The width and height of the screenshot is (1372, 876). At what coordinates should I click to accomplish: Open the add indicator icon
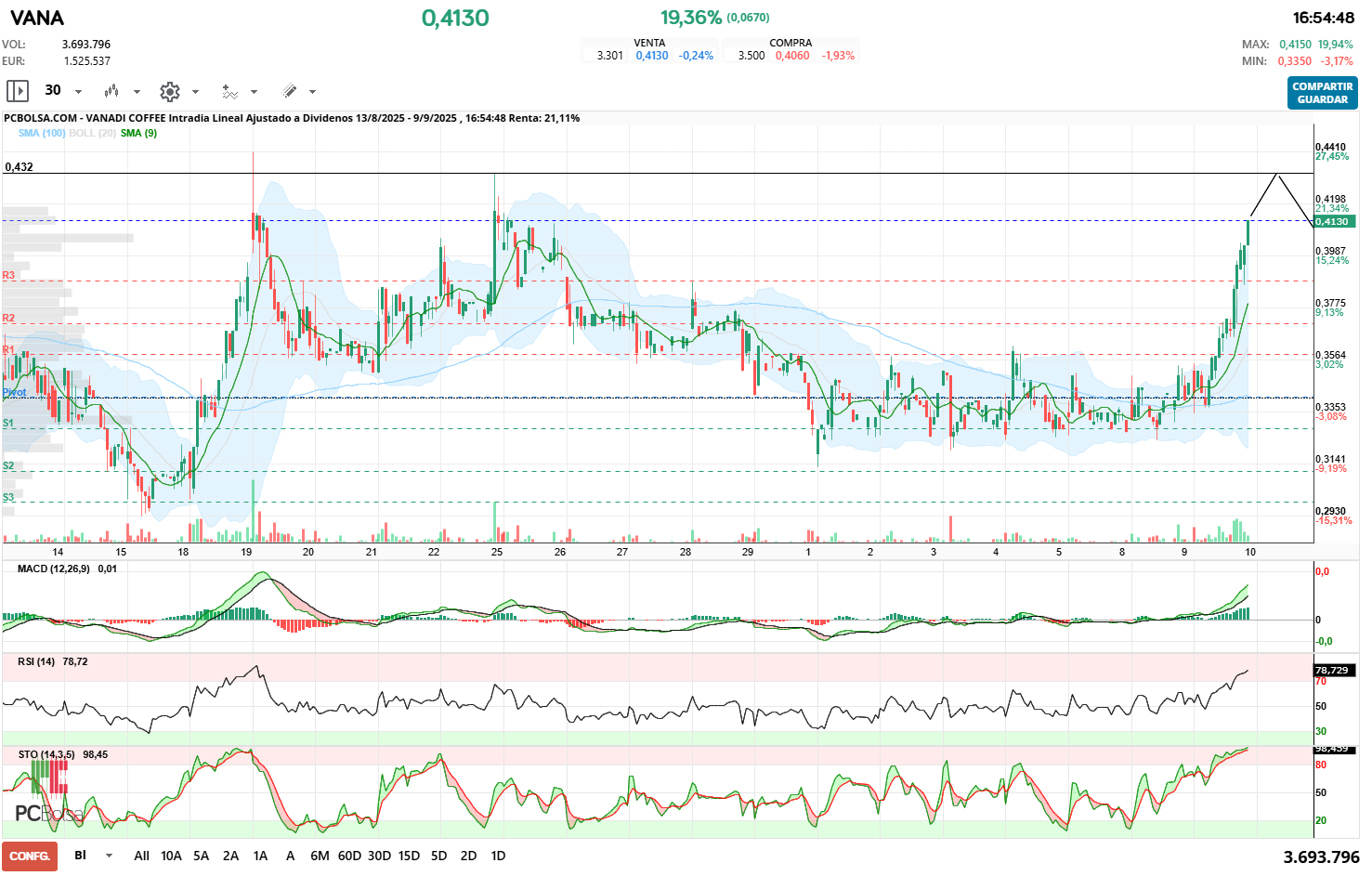click(229, 91)
